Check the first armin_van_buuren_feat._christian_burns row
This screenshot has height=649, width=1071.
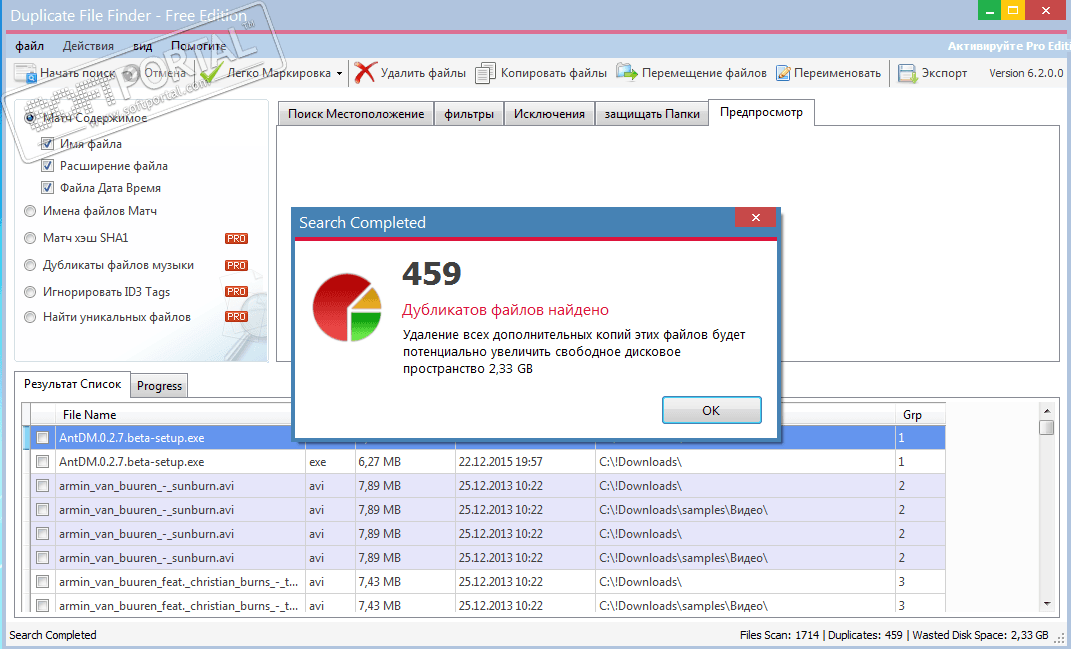tap(42, 582)
